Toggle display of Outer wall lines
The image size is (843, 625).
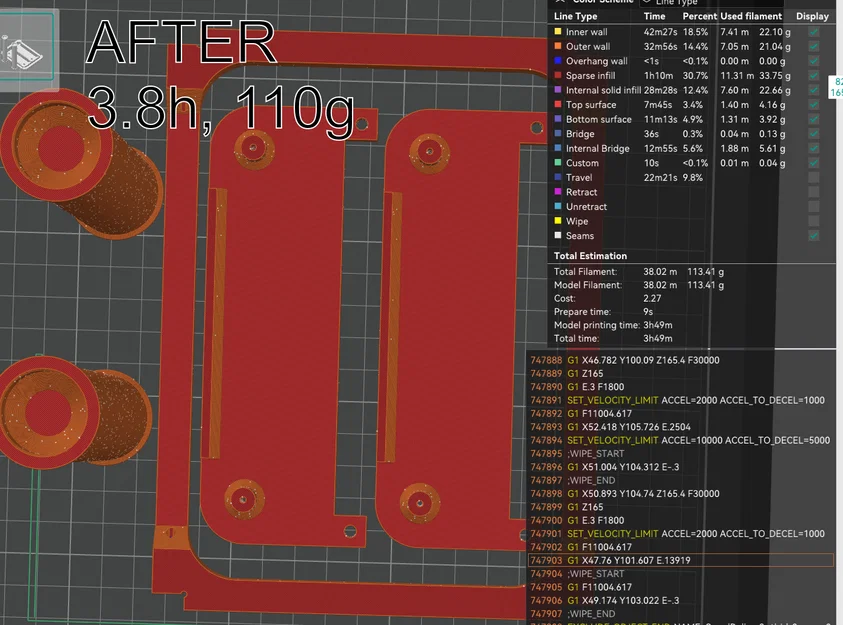coord(814,47)
